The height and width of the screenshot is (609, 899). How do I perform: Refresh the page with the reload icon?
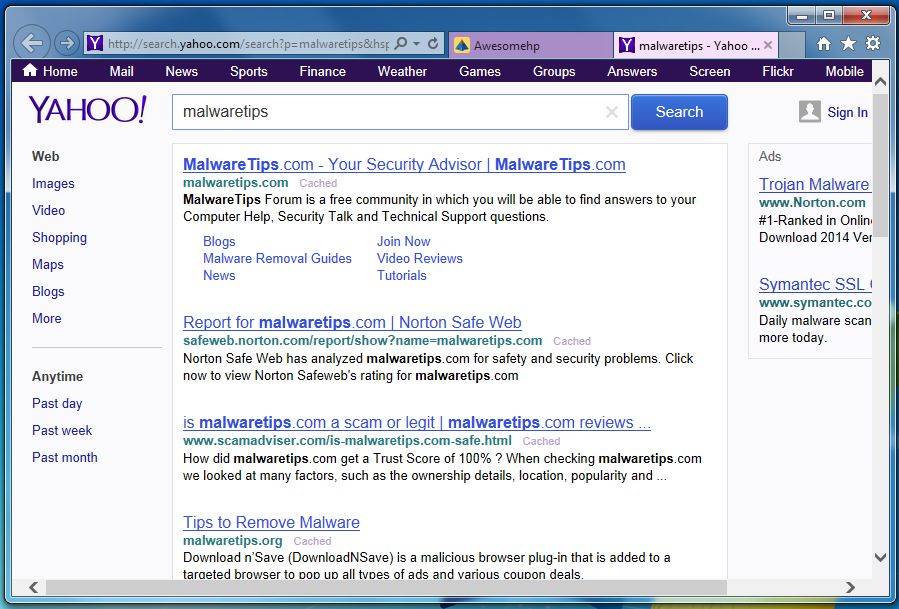click(x=433, y=44)
